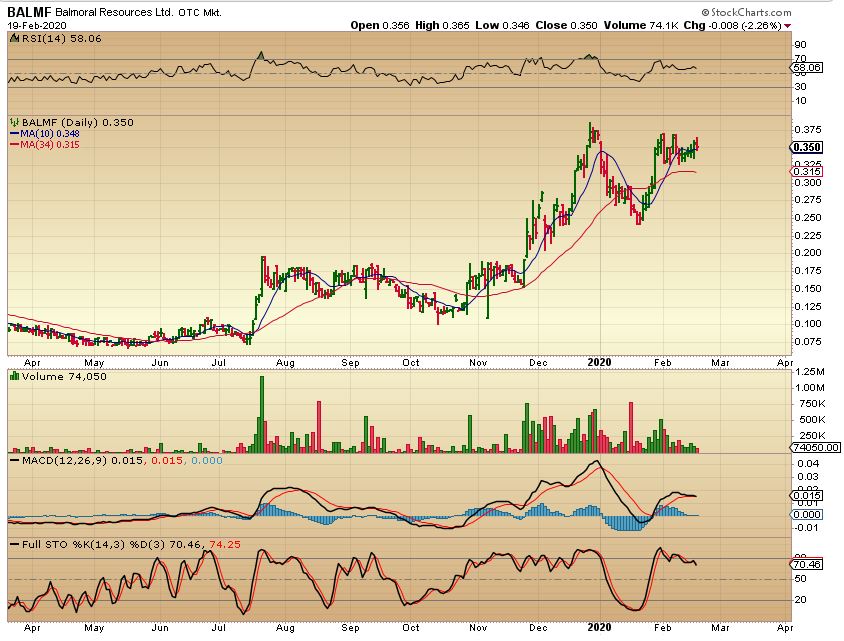Click the 0.075 price axis label
The image size is (844, 641).
[x=808, y=342]
